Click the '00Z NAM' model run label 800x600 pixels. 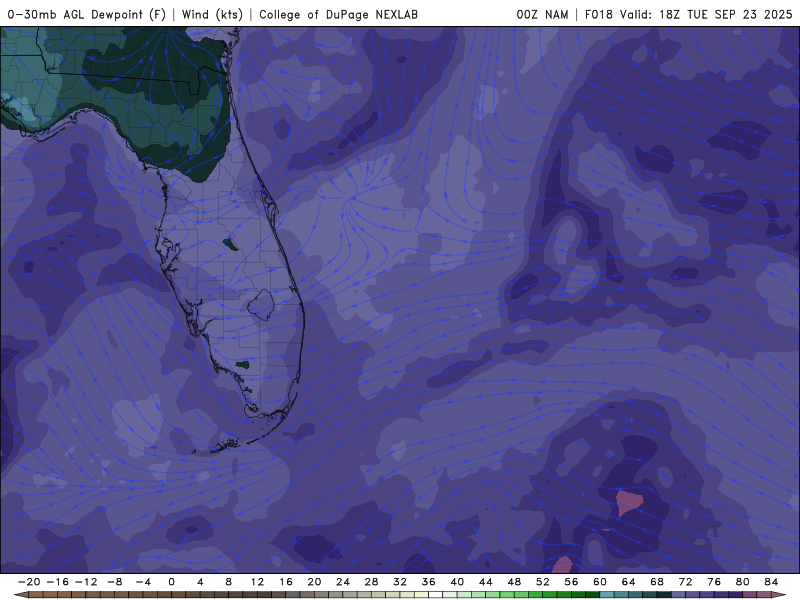pos(542,14)
